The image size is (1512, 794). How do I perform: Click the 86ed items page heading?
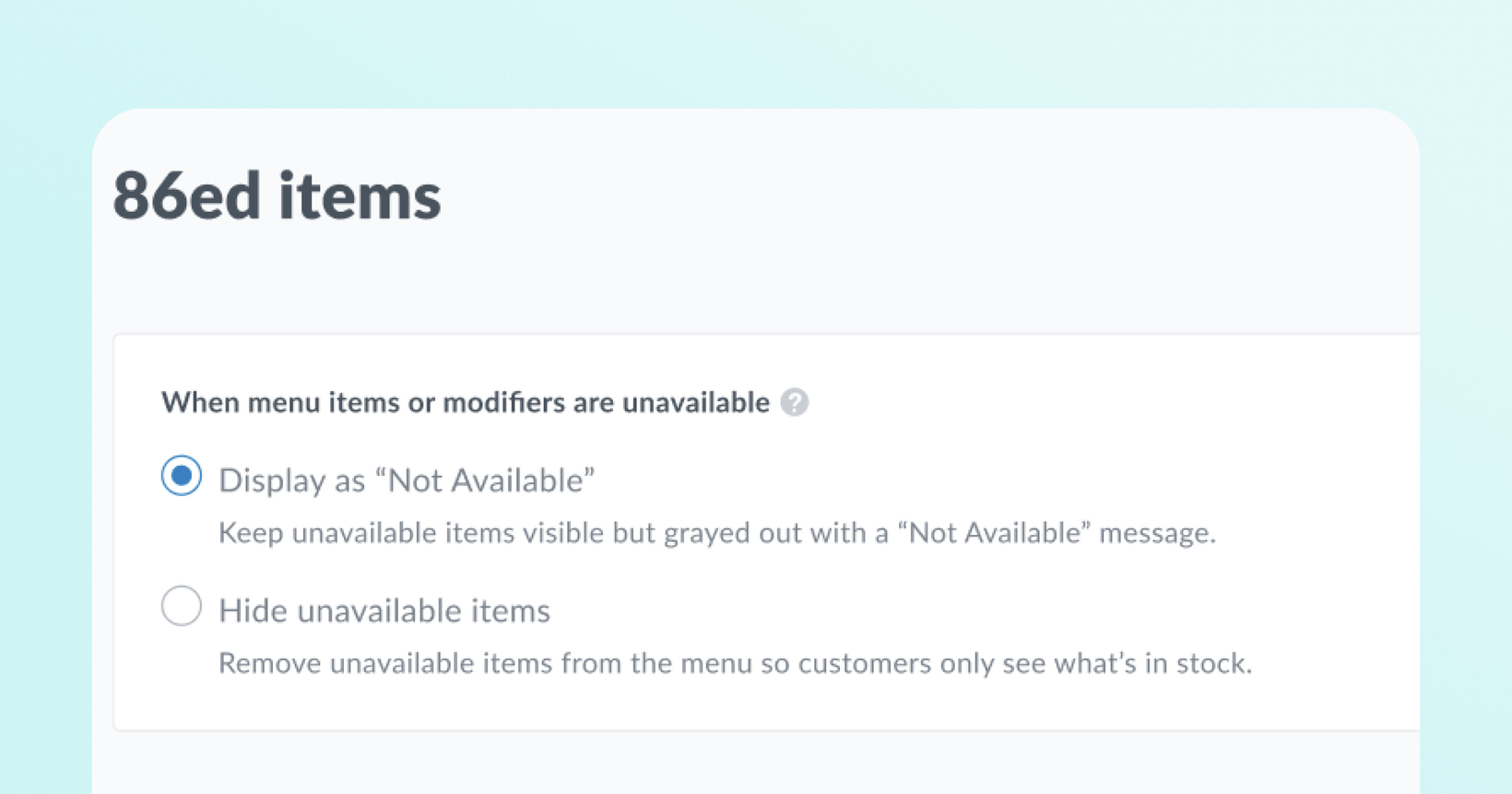[x=277, y=196]
